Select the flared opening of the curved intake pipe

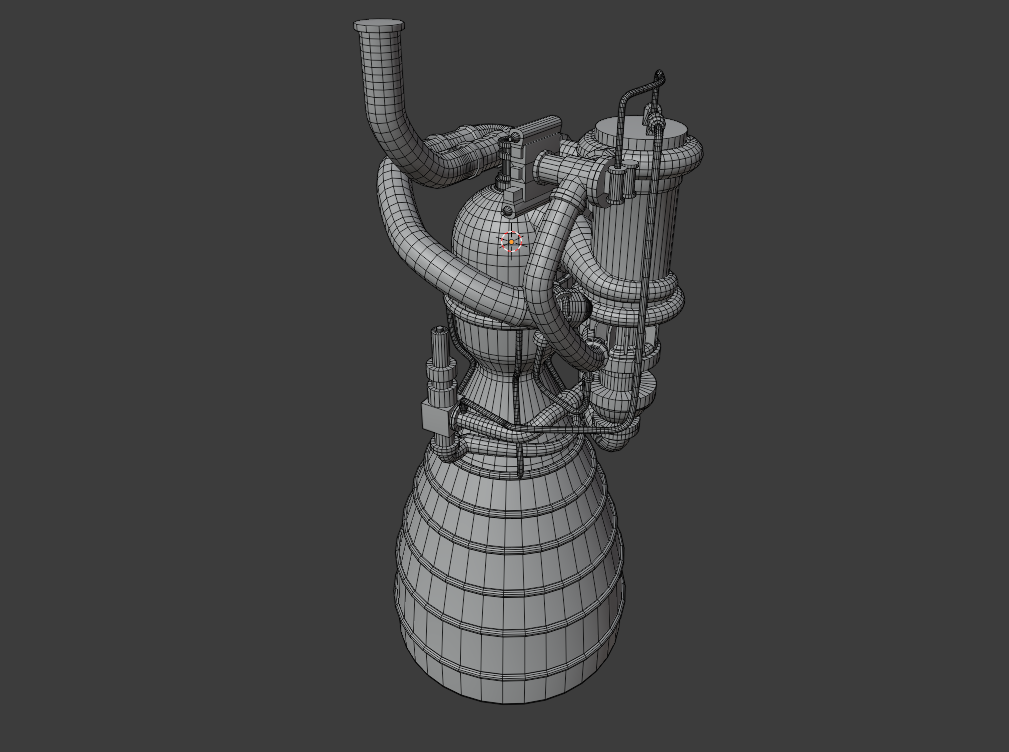[x=379, y=25]
